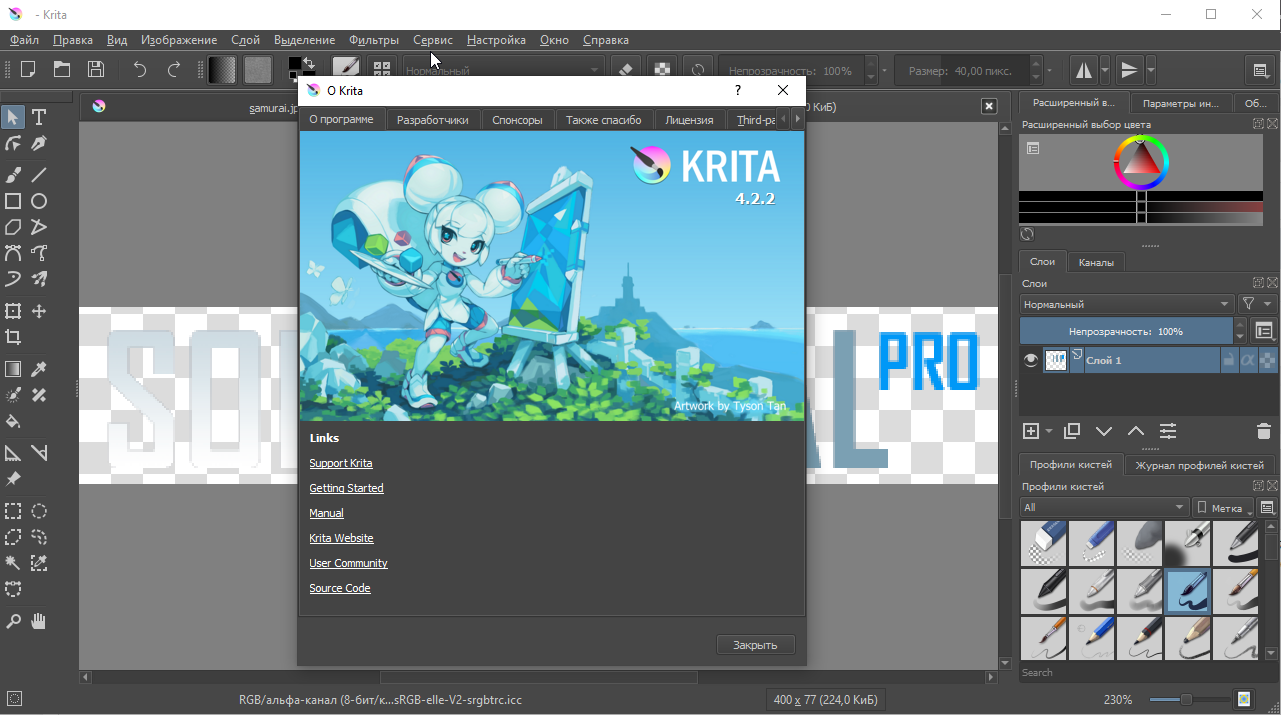The width and height of the screenshot is (1281, 715).
Task: Click the Save document icon
Action: point(96,69)
